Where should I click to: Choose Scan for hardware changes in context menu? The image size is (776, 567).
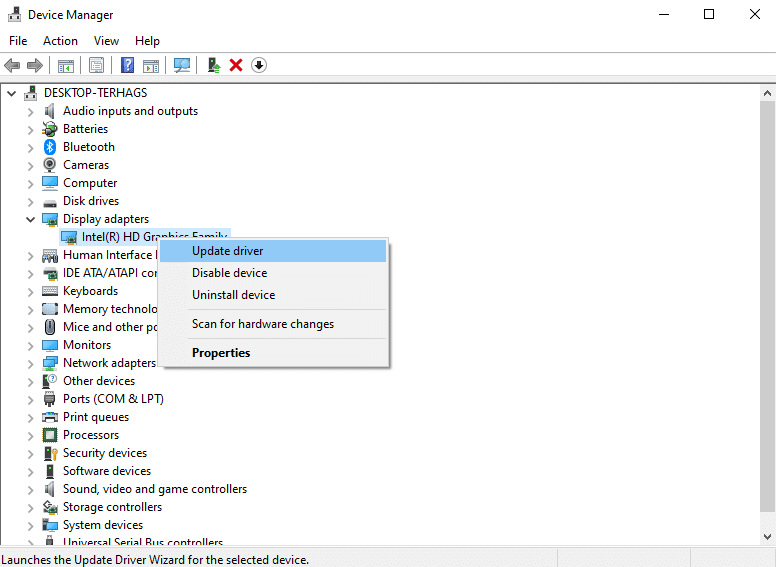[x=273, y=324]
